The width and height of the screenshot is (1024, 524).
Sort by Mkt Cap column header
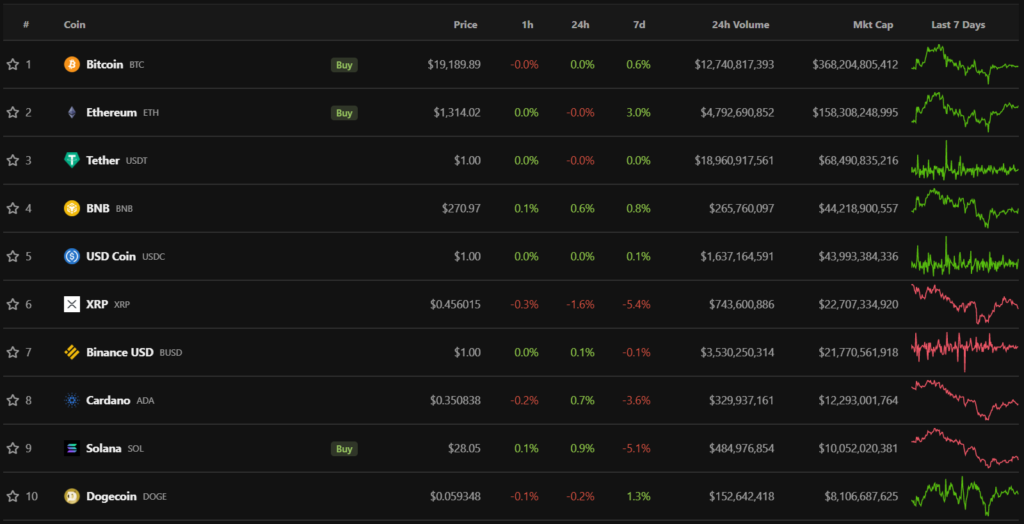[x=873, y=25]
